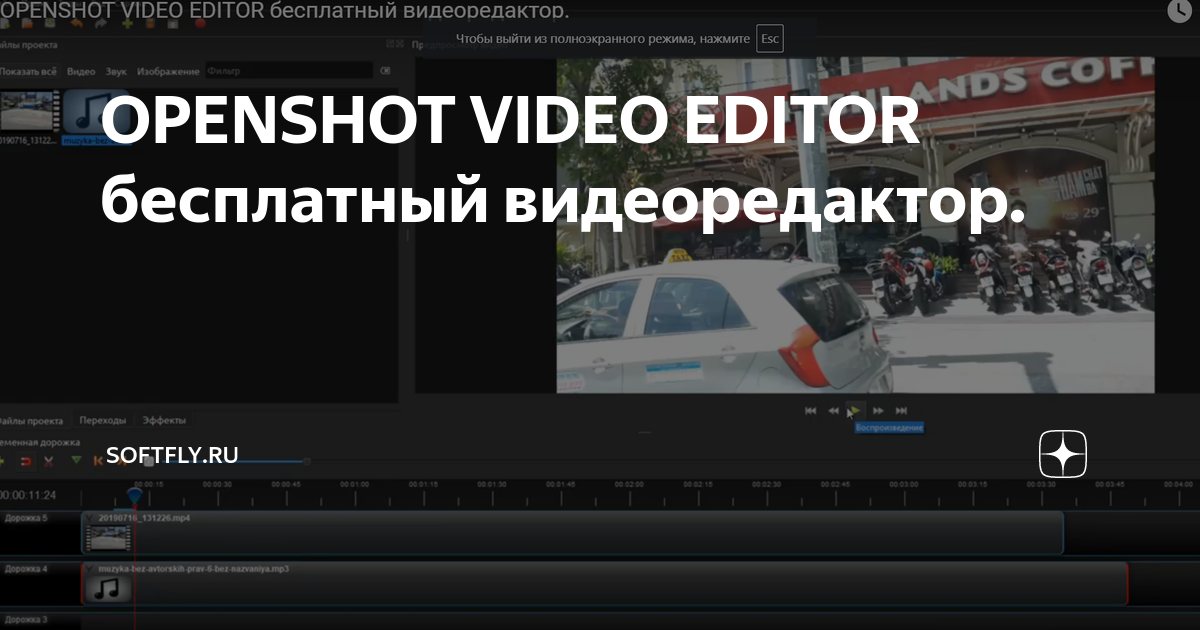Click the clock icon at top right corner
This screenshot has height=630, width=1200.
point(1181,11)
